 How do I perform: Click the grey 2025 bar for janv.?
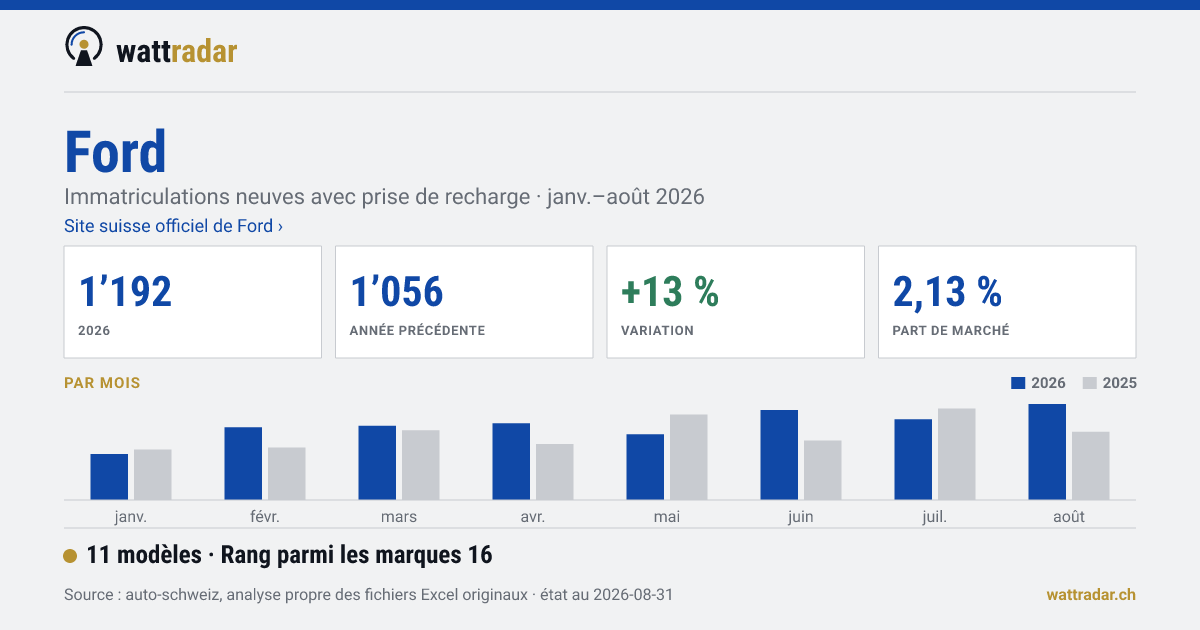pyautogui.click(x=153, y=475)
